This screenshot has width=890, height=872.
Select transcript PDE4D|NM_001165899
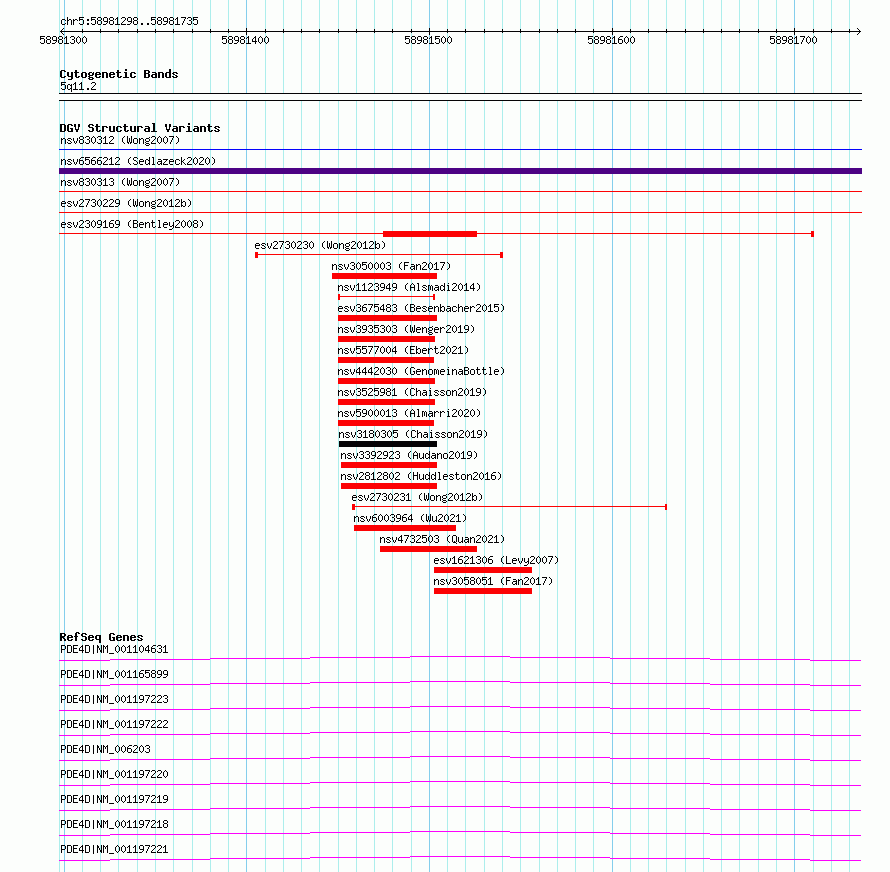click(x=114, y=674)
